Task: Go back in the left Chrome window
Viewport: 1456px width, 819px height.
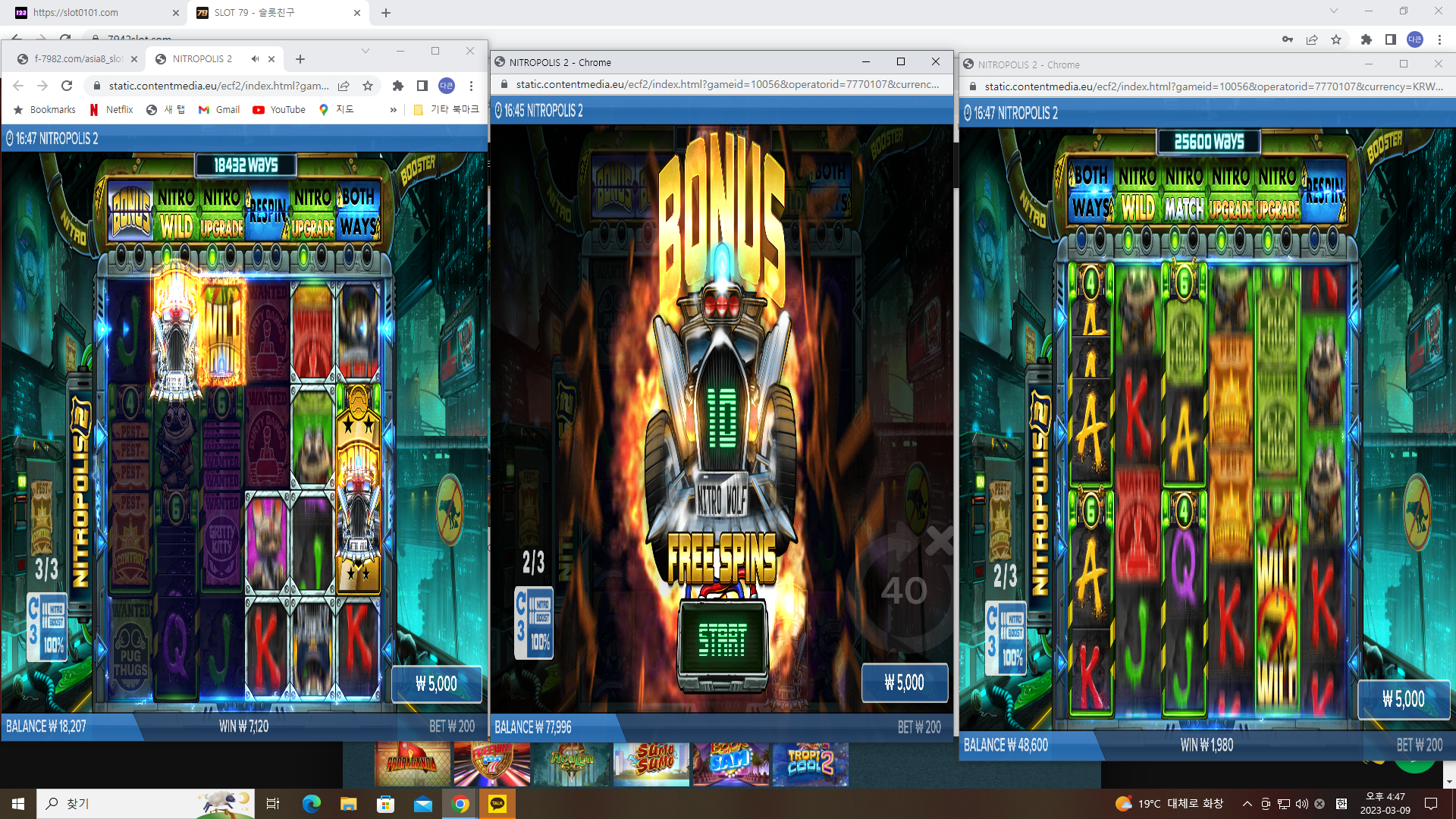Action: [x=18, y=86]
